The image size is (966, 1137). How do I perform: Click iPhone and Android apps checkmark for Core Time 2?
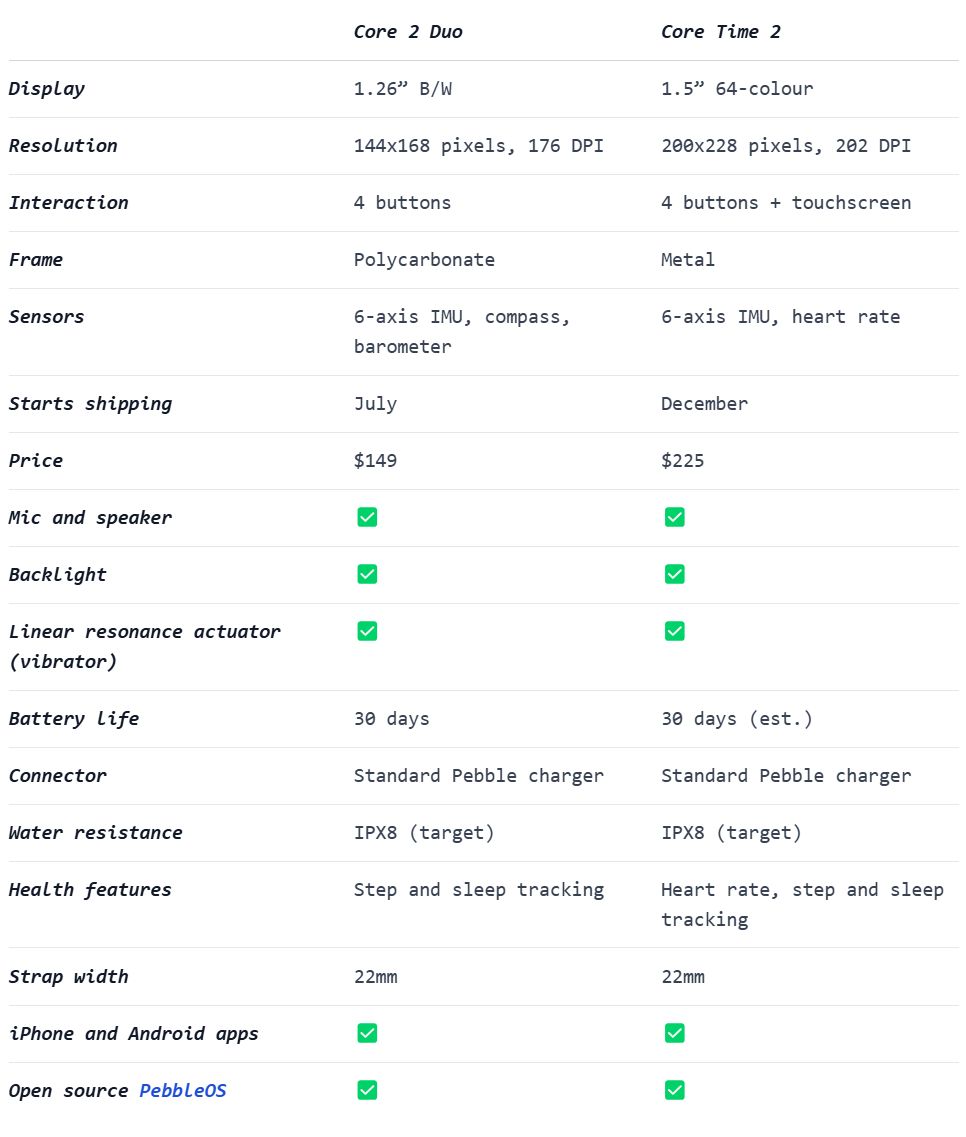(x=675, y=1033)
